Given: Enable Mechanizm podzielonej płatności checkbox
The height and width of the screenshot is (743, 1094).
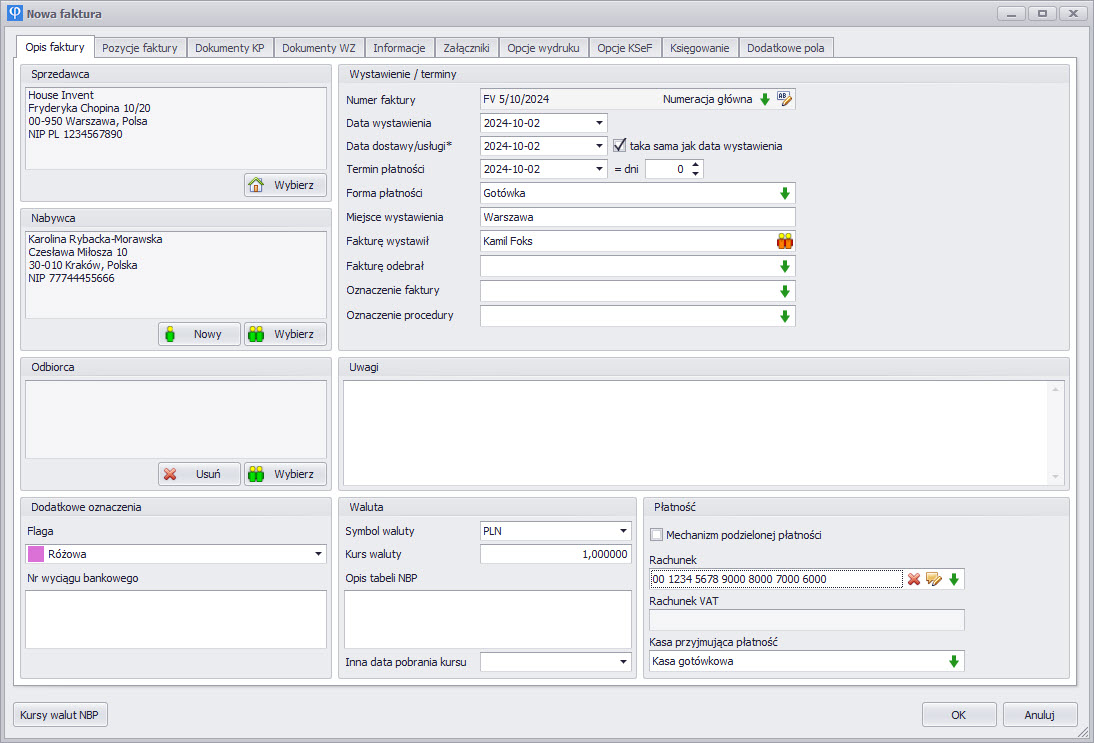Looking at the screenshot, I should pos(657,535).
